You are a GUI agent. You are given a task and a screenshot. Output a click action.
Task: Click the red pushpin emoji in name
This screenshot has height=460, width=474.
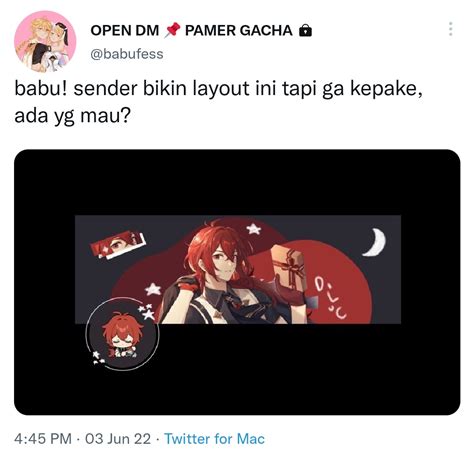(172, 31)
